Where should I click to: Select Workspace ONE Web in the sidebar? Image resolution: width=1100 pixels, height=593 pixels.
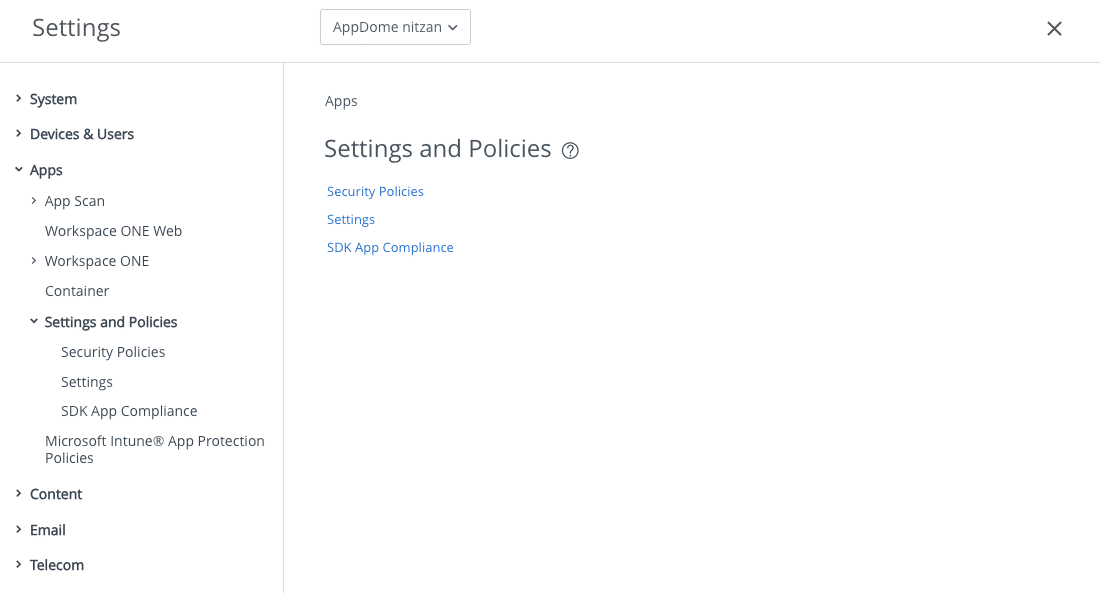[113, 230]
